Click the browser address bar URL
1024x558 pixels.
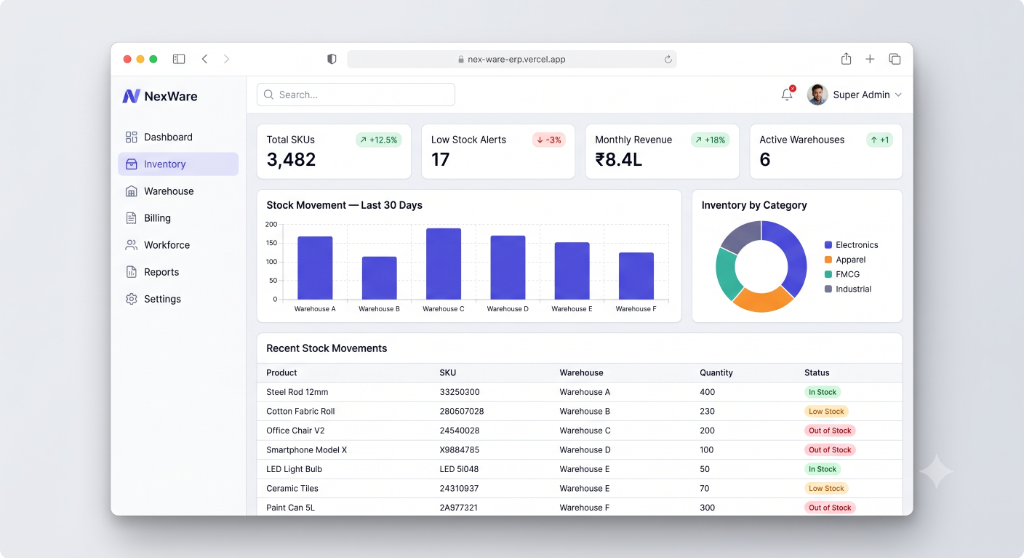click(x=512, y=59)
